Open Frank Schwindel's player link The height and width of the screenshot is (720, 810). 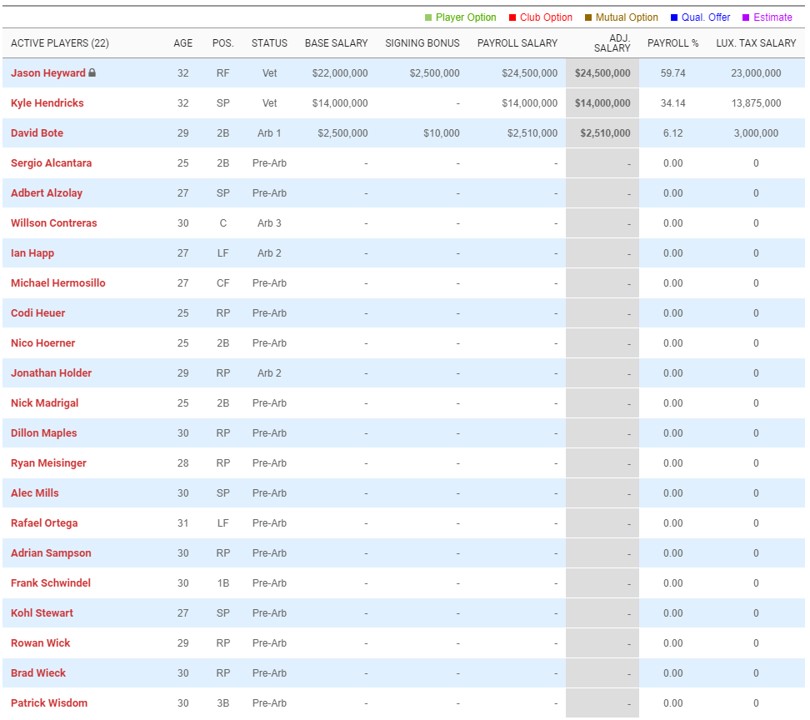pos(51,583)
